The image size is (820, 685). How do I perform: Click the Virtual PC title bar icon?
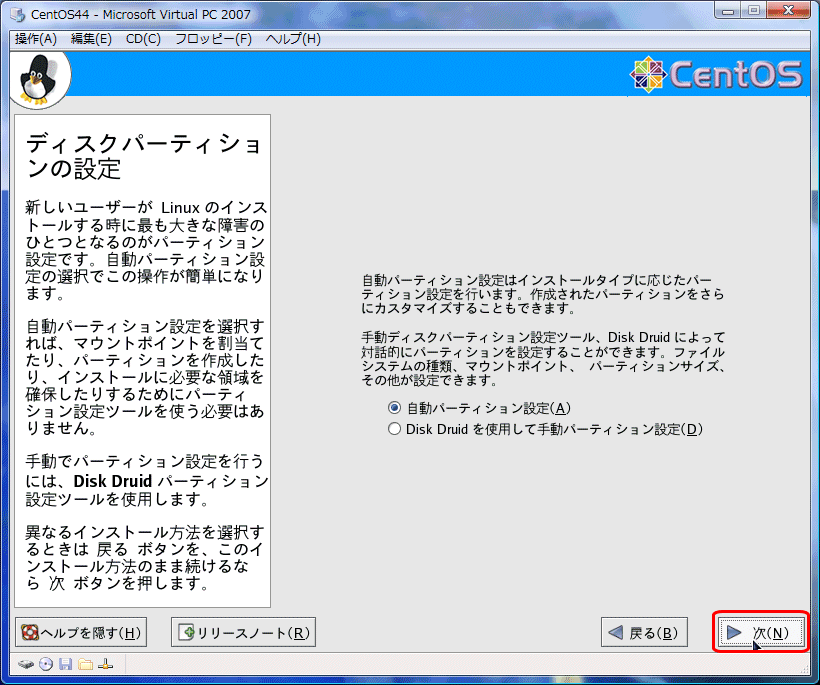pyautogui.click(x=18, y=15)
